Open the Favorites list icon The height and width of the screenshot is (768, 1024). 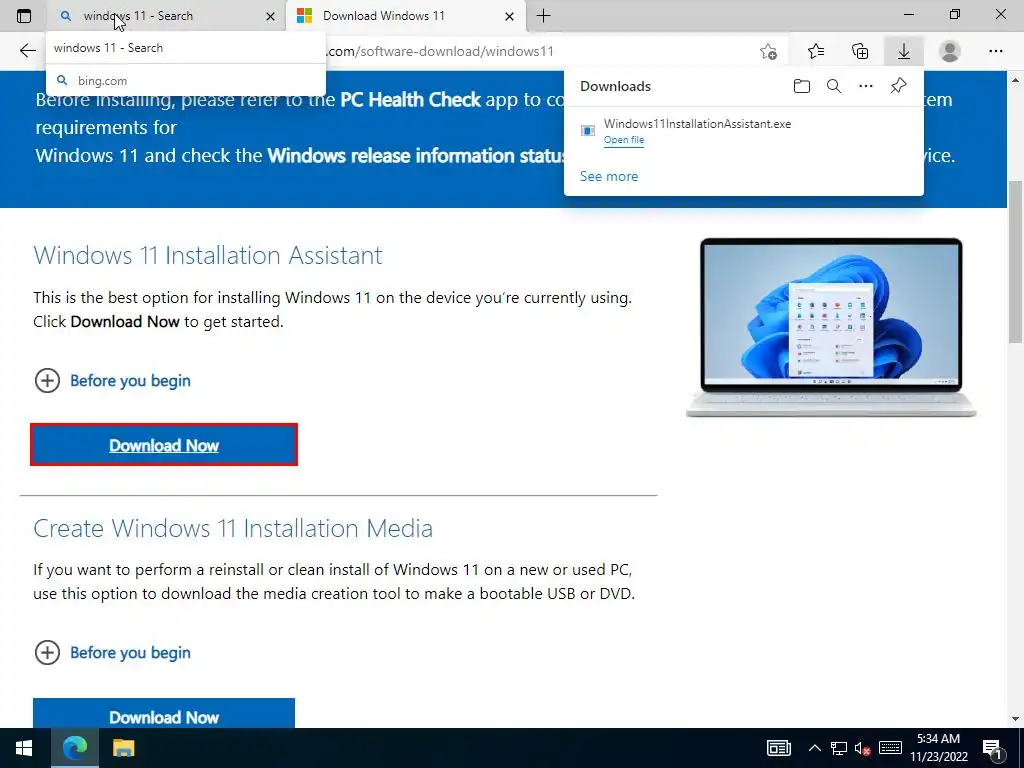click(816, 51)
